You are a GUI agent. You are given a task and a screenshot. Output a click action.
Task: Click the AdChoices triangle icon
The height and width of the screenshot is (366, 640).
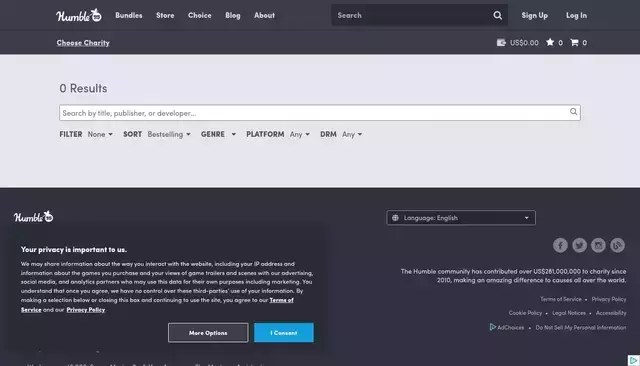(x=493, y=327)
